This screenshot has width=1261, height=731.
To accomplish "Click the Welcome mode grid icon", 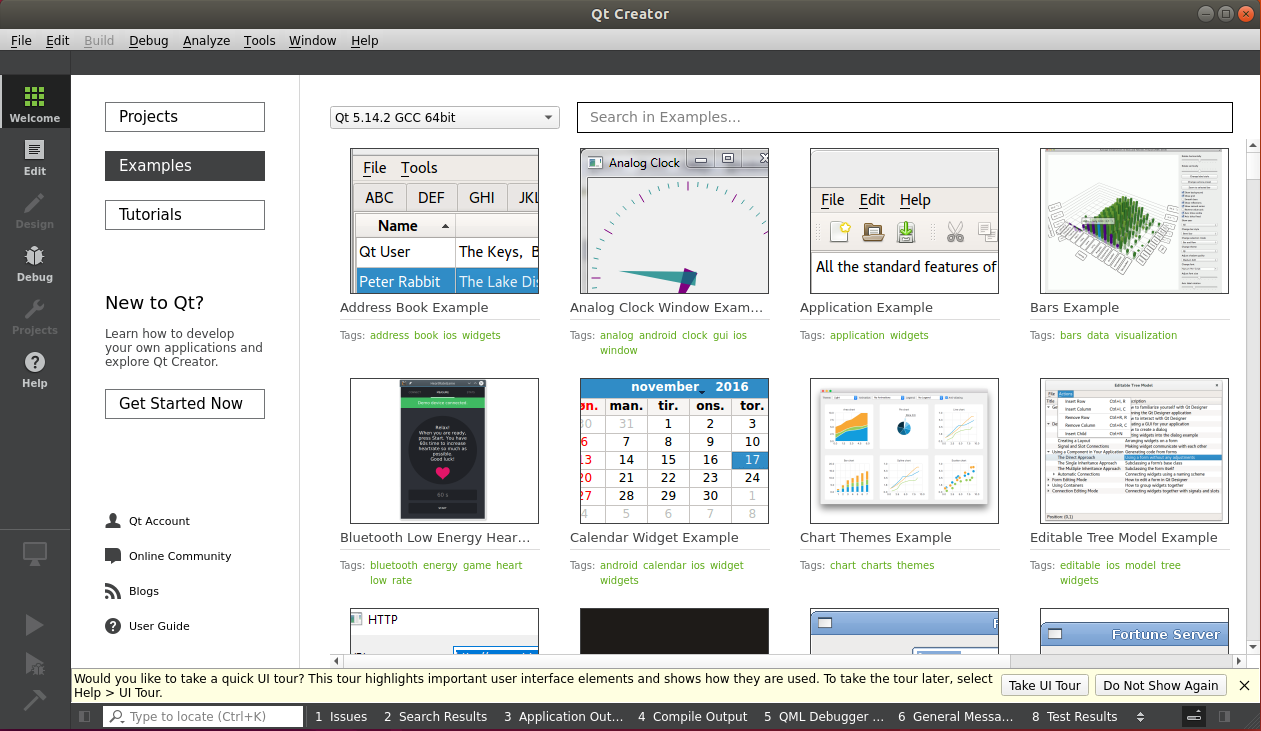I will (35, 103).
